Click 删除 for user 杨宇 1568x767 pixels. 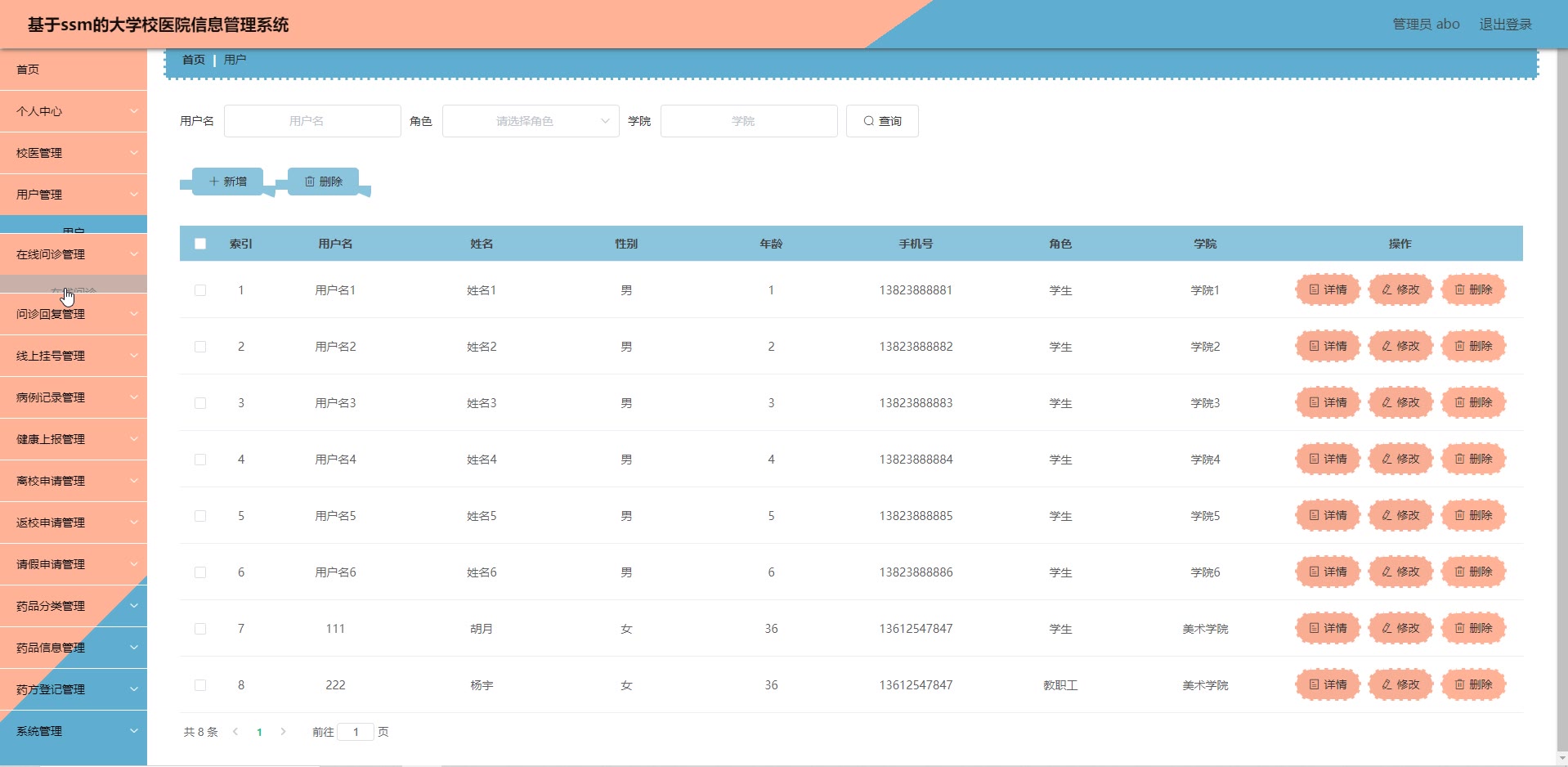[x=1473, y=684]
